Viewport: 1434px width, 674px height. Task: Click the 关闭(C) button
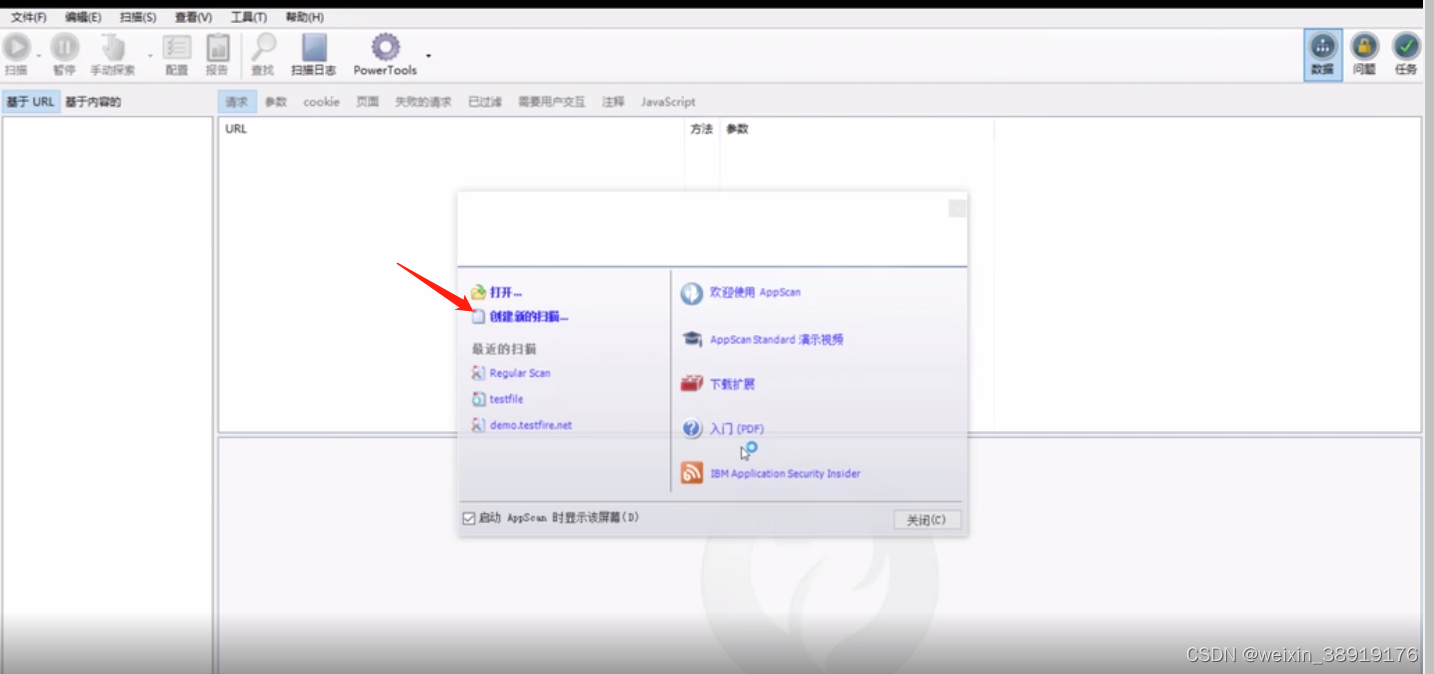click(927, 520)
